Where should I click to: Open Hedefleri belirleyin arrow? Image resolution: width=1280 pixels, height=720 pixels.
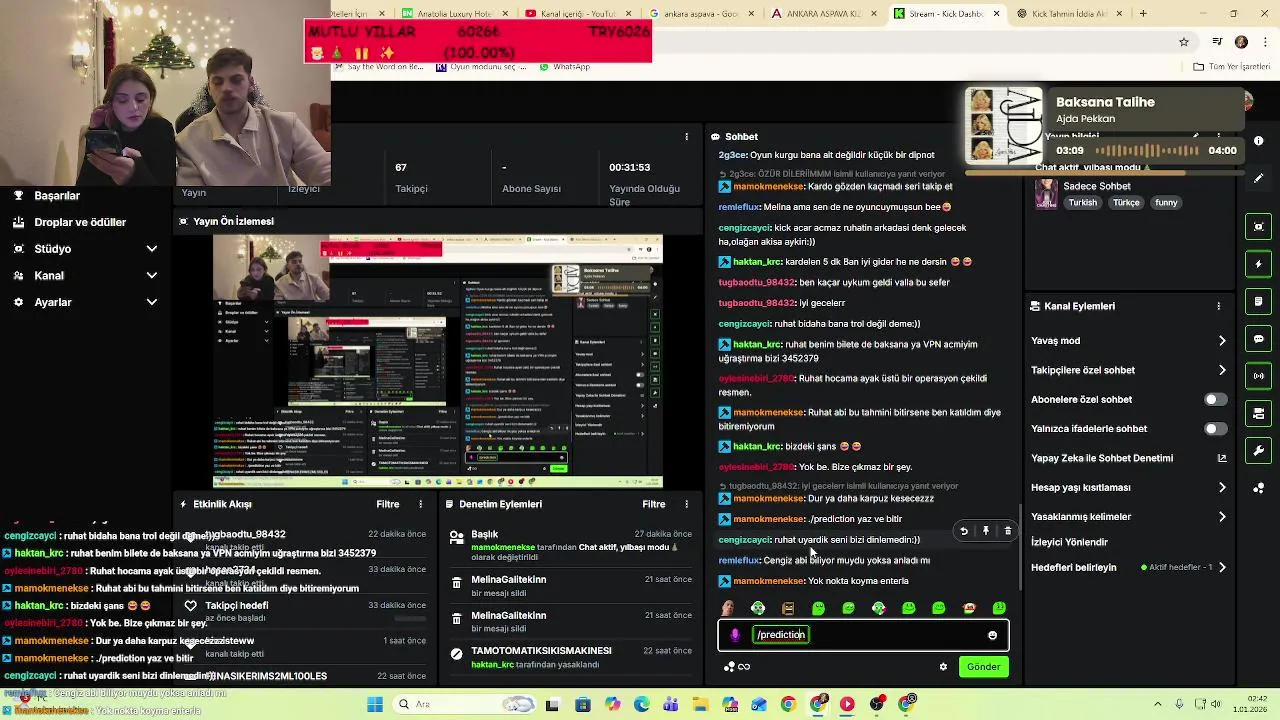click(x=1222, y=567)
